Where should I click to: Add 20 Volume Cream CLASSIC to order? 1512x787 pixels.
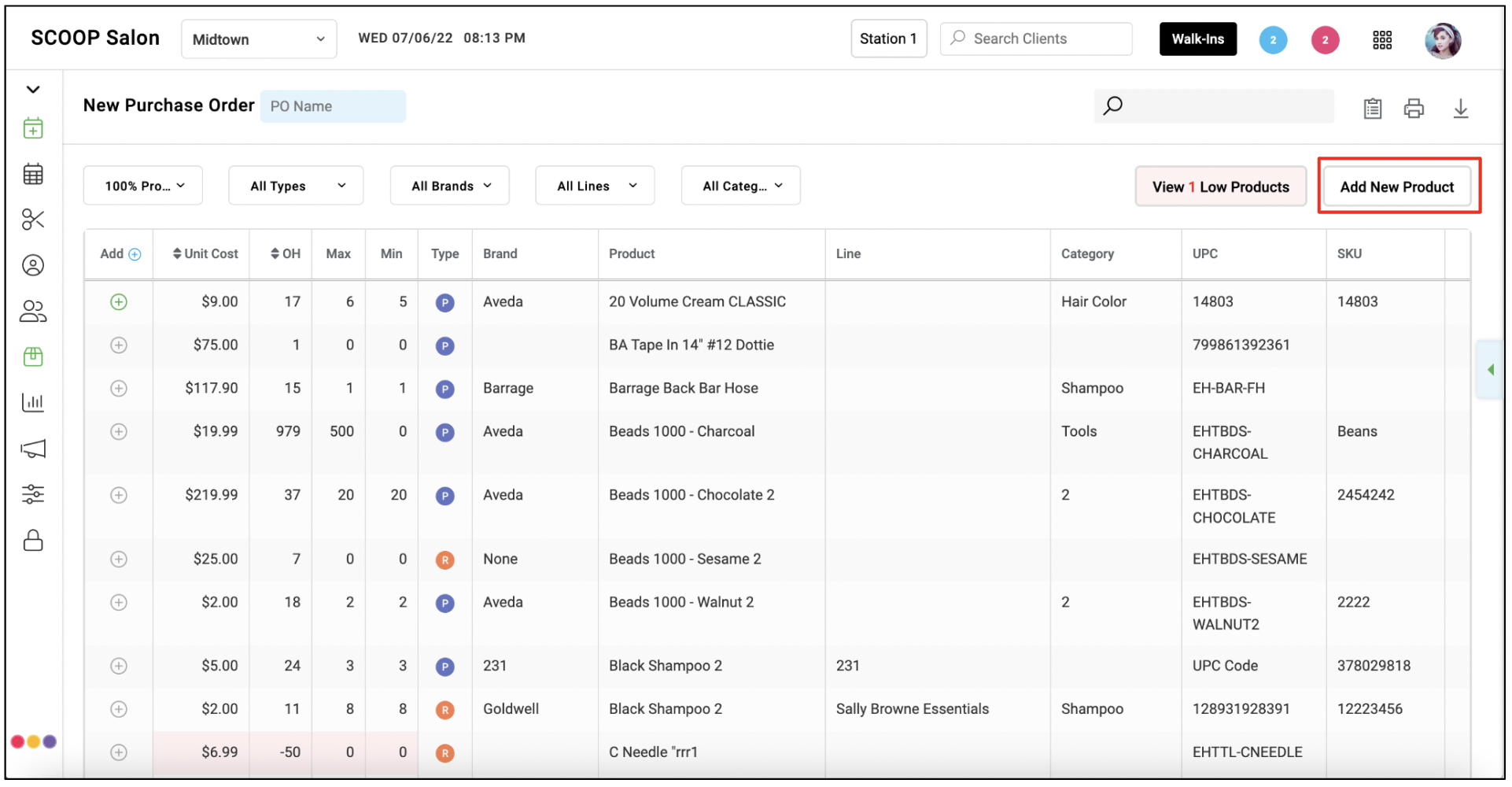tap(119, 302)
